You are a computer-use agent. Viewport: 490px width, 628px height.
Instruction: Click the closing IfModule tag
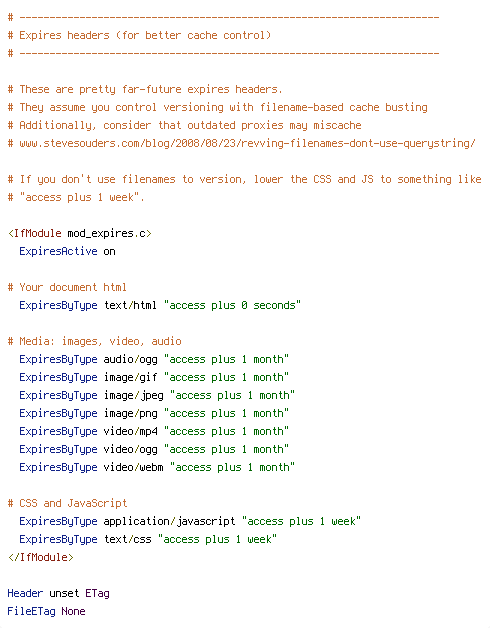tap(40, 558)
